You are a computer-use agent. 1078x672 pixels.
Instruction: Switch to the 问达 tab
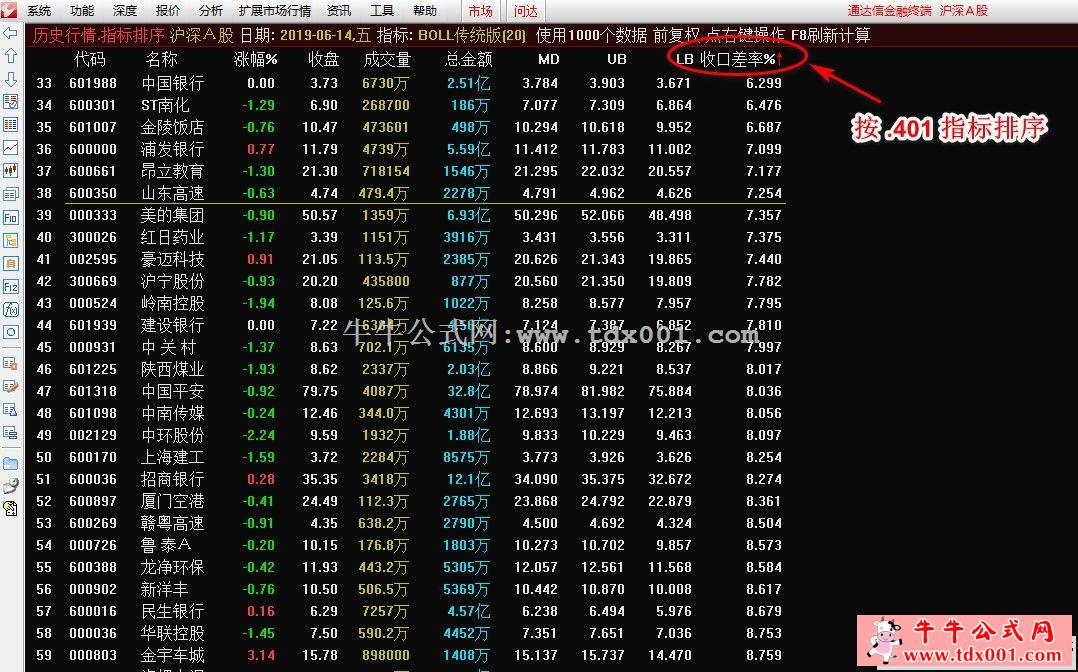pyautogui.click(x=526, y=11)
